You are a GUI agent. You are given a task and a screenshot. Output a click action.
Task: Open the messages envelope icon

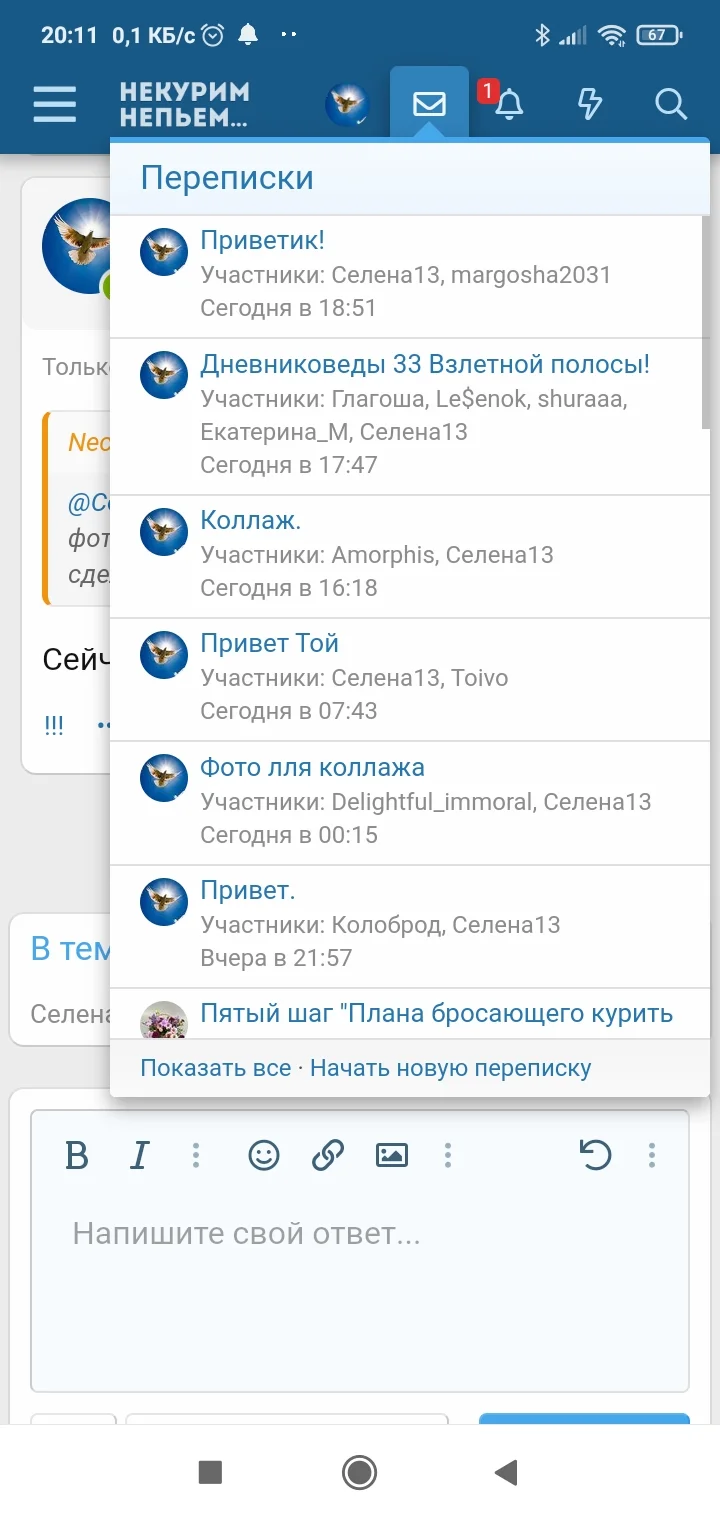coord(429,103)
